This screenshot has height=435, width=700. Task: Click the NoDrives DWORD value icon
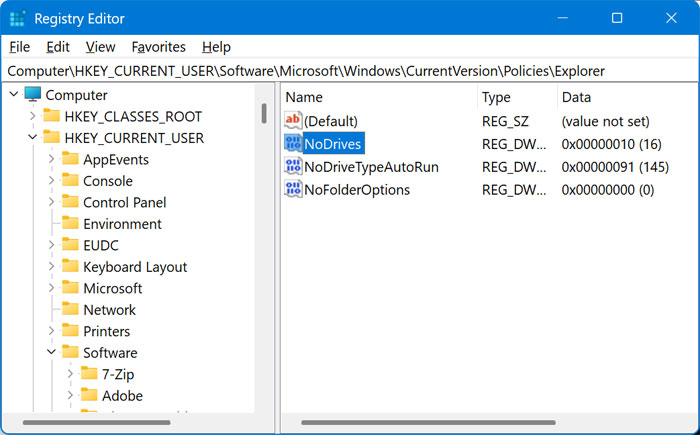click(x=293, y=143)
